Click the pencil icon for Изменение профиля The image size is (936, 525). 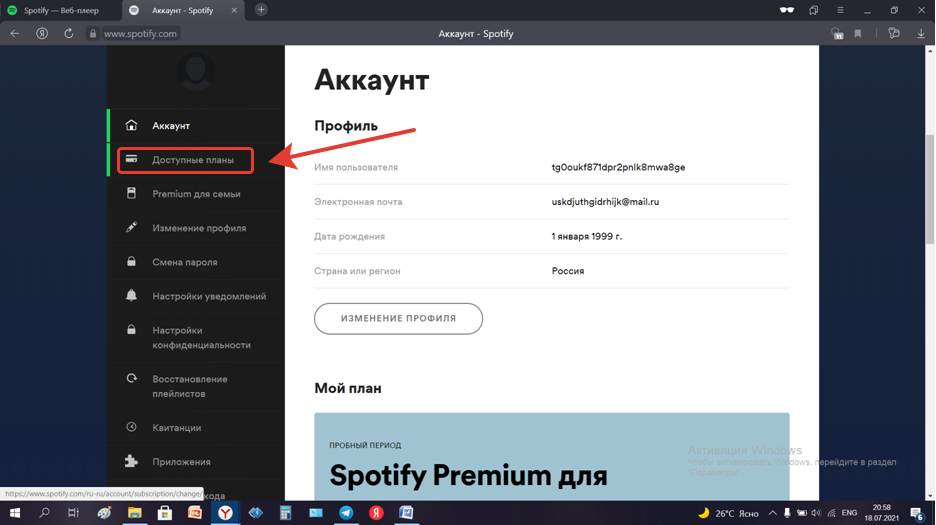131,228
